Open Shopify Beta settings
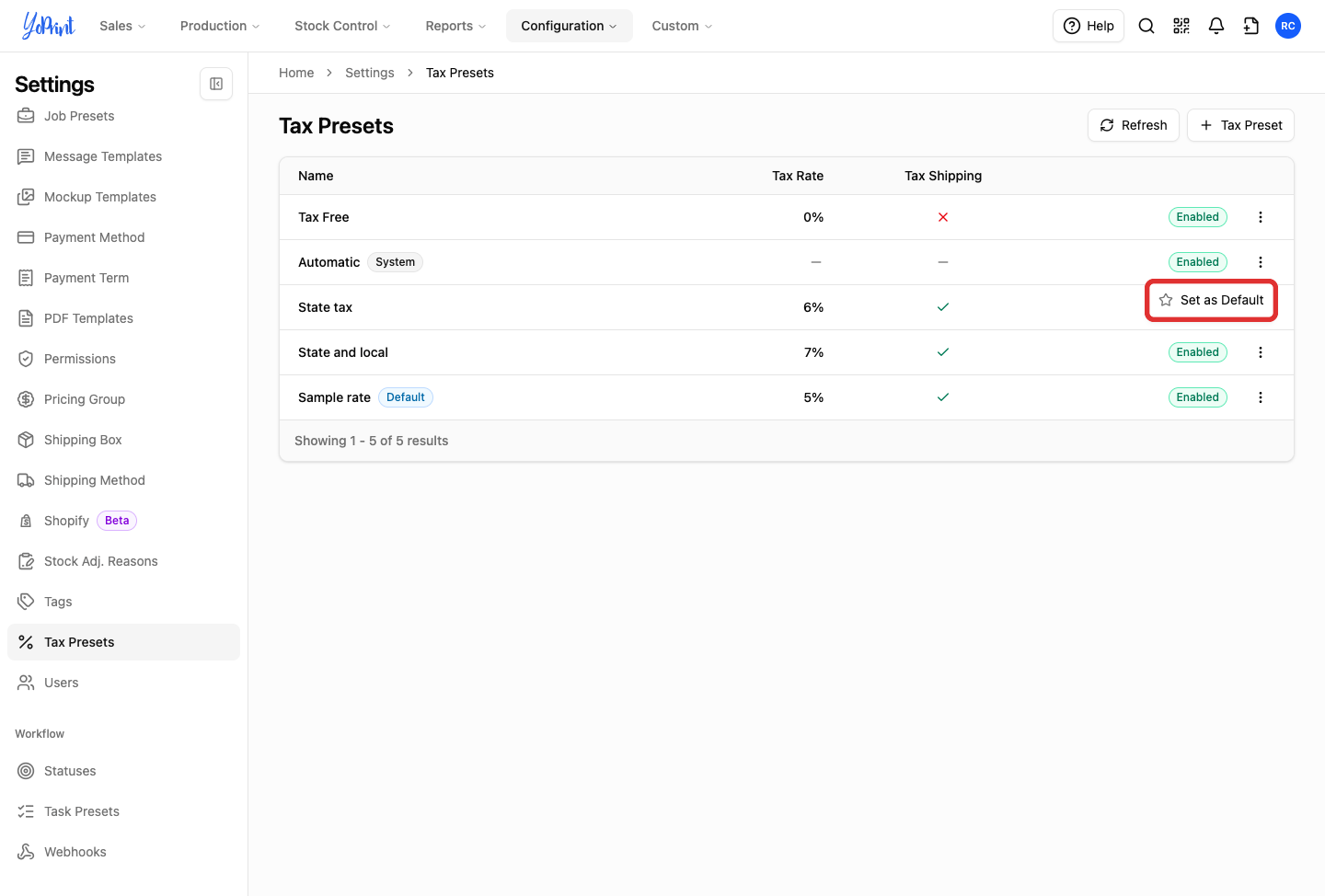Viewport: 1325px width, 896px height. point(123,521)
